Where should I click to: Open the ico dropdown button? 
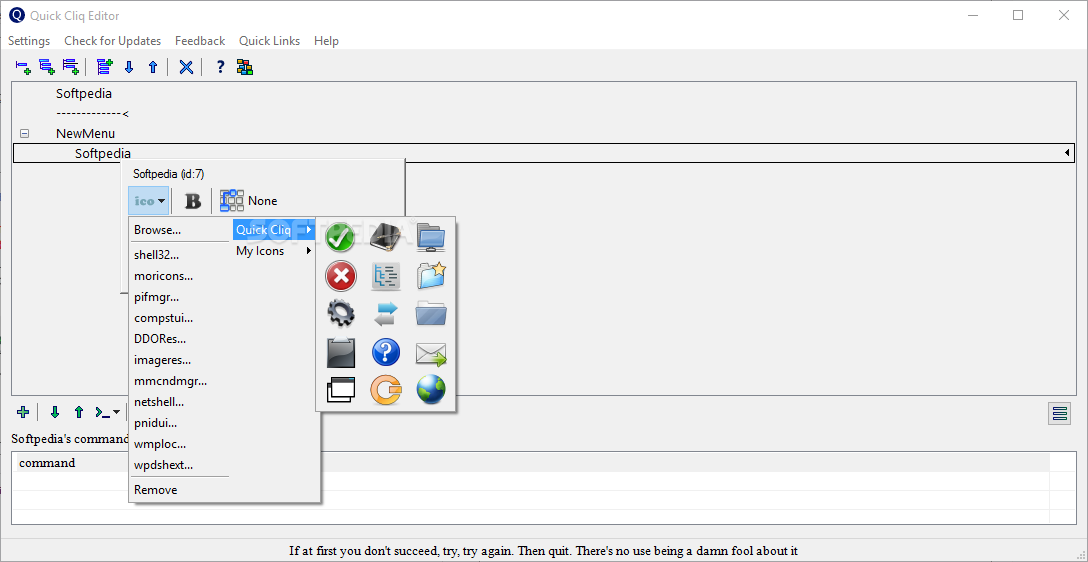pyautogui.click(x=148, y=201)
